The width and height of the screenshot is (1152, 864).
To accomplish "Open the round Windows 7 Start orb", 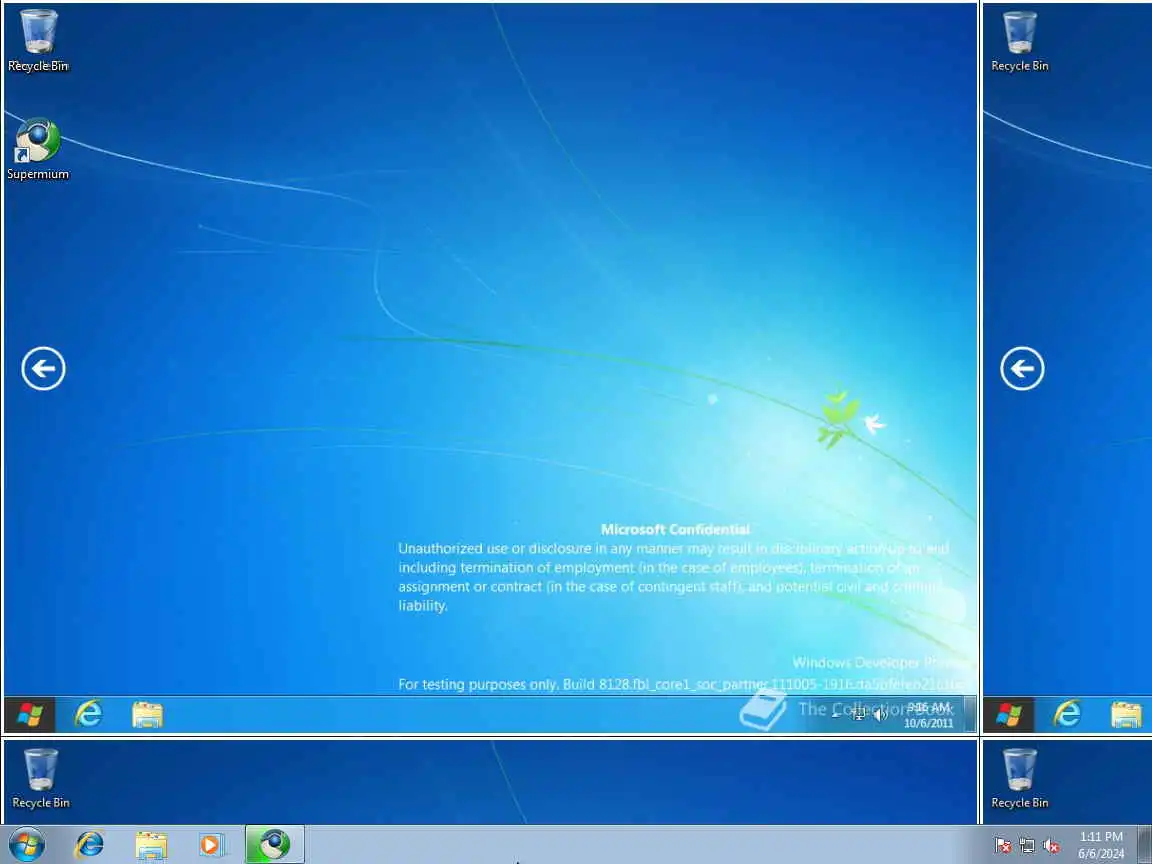I will [x=26, y=845].
